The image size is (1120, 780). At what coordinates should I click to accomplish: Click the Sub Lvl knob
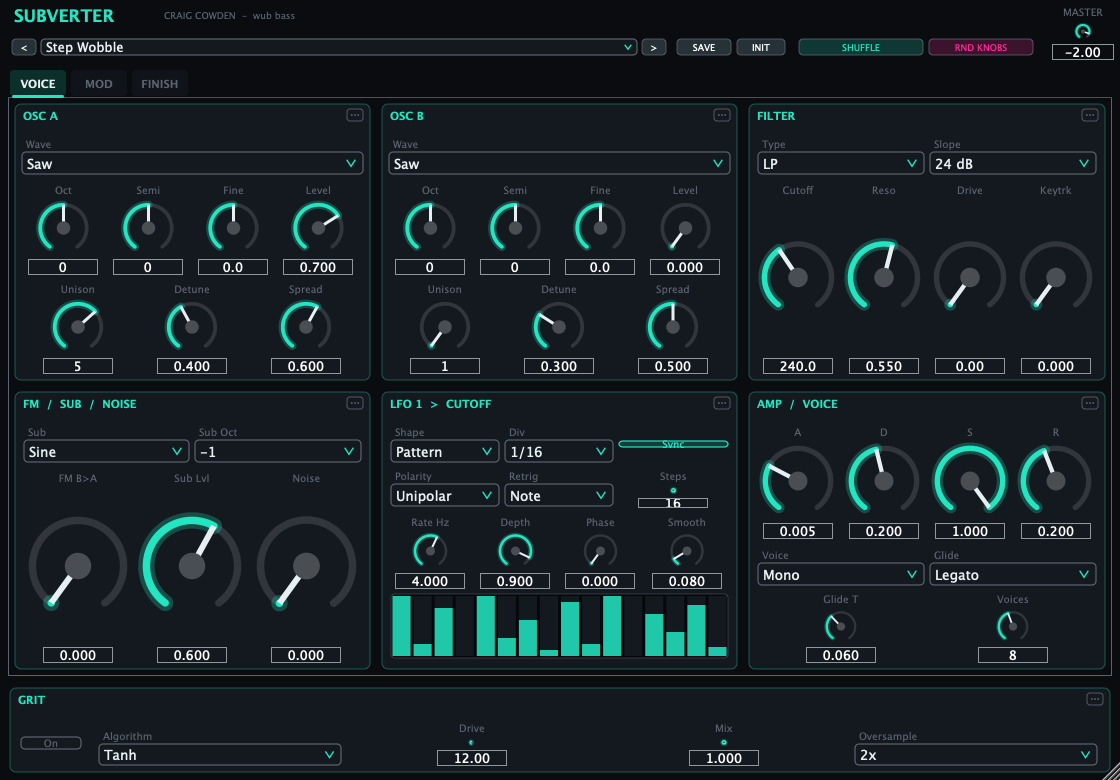pos(191,566)
